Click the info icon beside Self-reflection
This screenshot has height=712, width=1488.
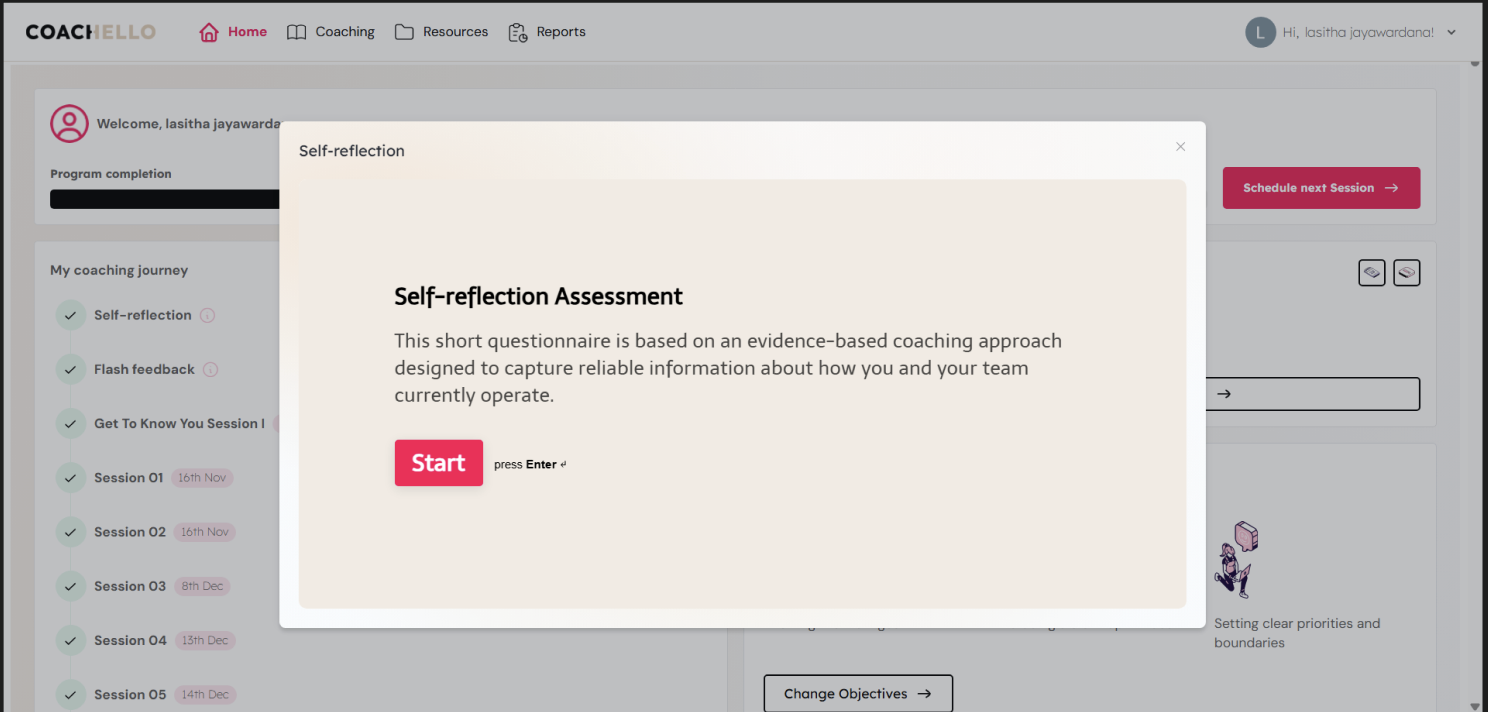pos(208,315)
